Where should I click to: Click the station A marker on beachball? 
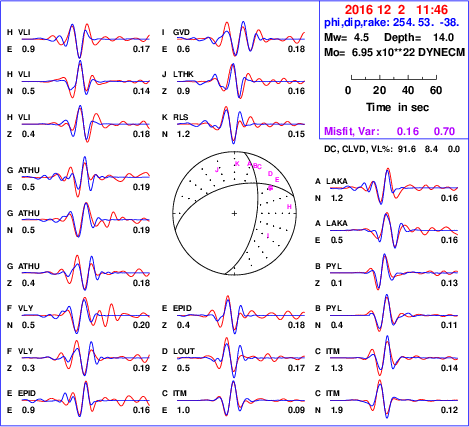pos(249,164)
